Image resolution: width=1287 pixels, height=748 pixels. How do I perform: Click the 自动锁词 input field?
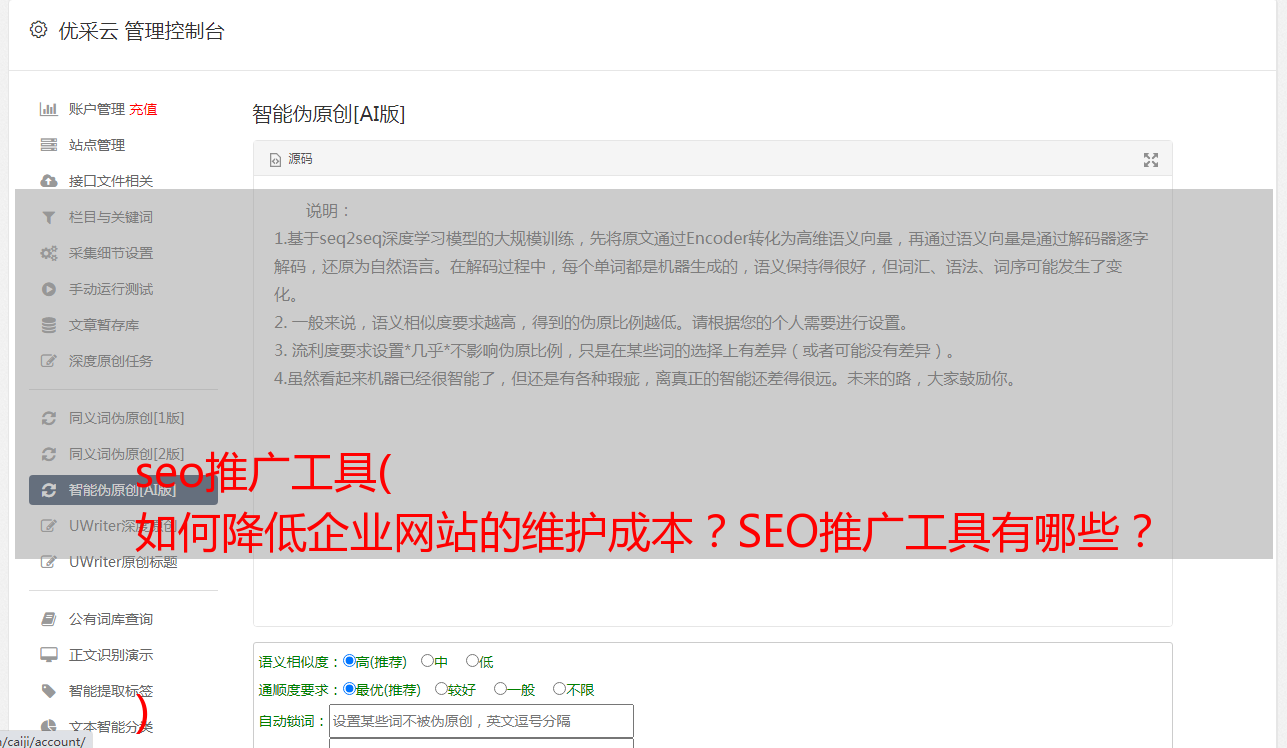click(x=481, y=721)
